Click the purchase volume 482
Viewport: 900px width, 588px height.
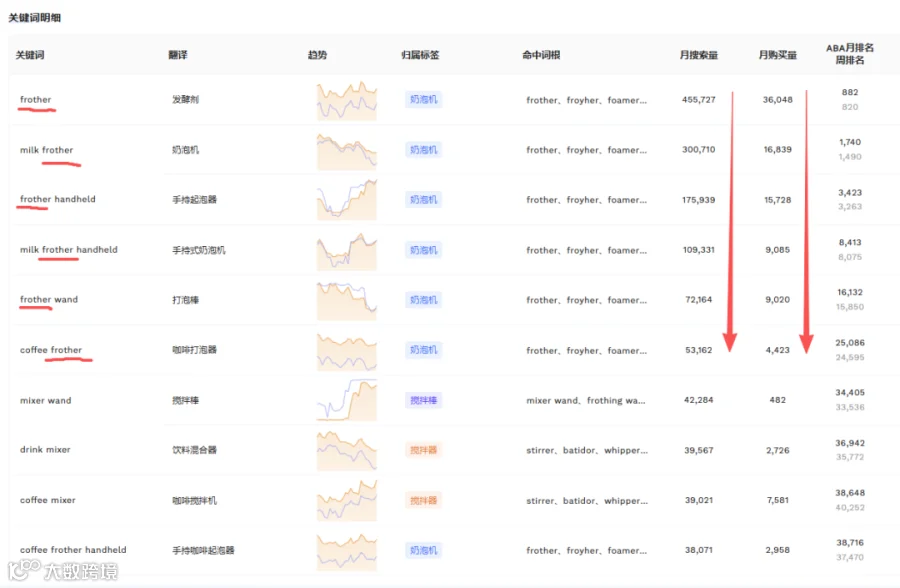point(778,400)
